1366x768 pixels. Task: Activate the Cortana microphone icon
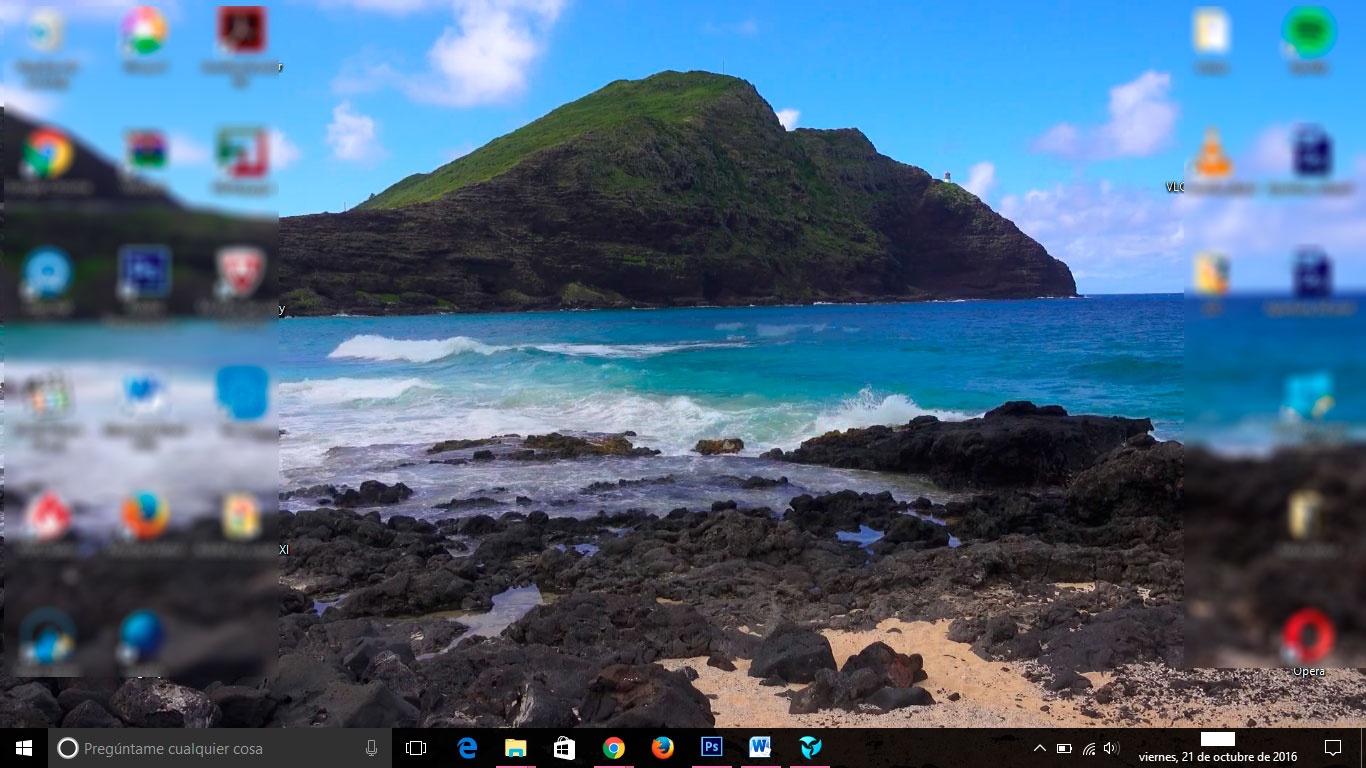pyautogui.click(x=371, y=748)
